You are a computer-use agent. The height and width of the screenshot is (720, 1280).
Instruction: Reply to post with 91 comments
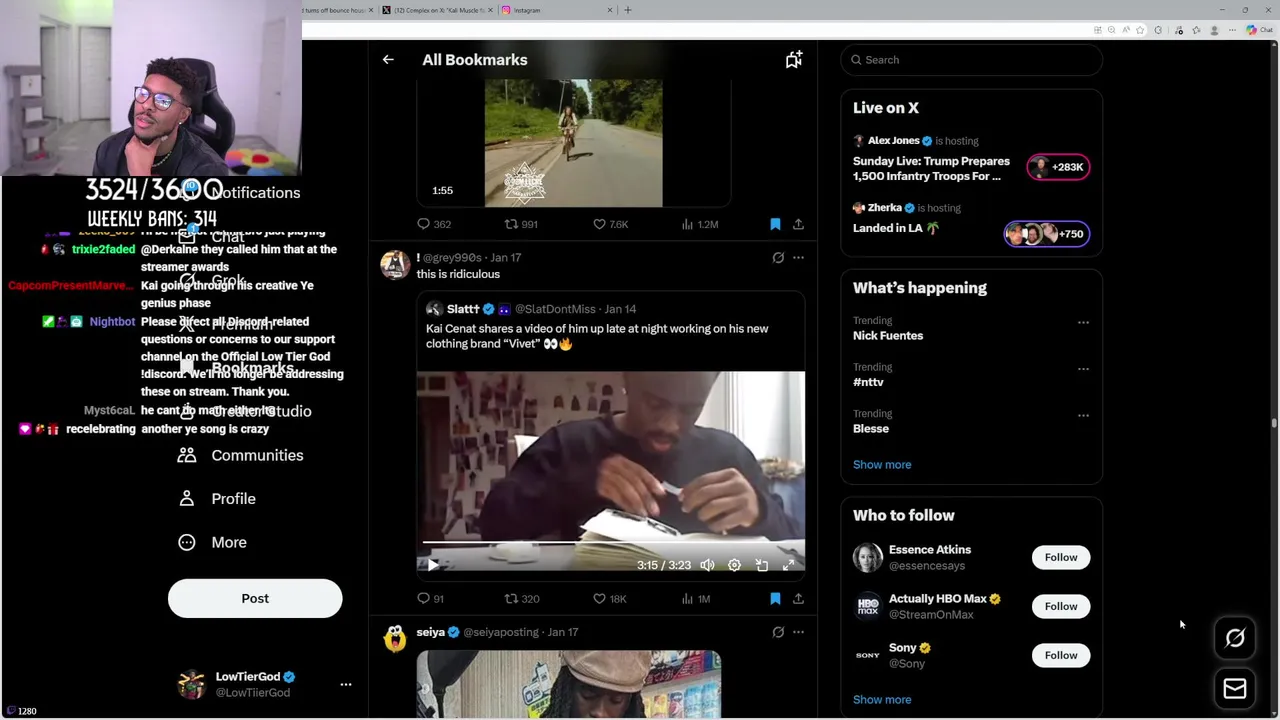[x=431, y=598]
